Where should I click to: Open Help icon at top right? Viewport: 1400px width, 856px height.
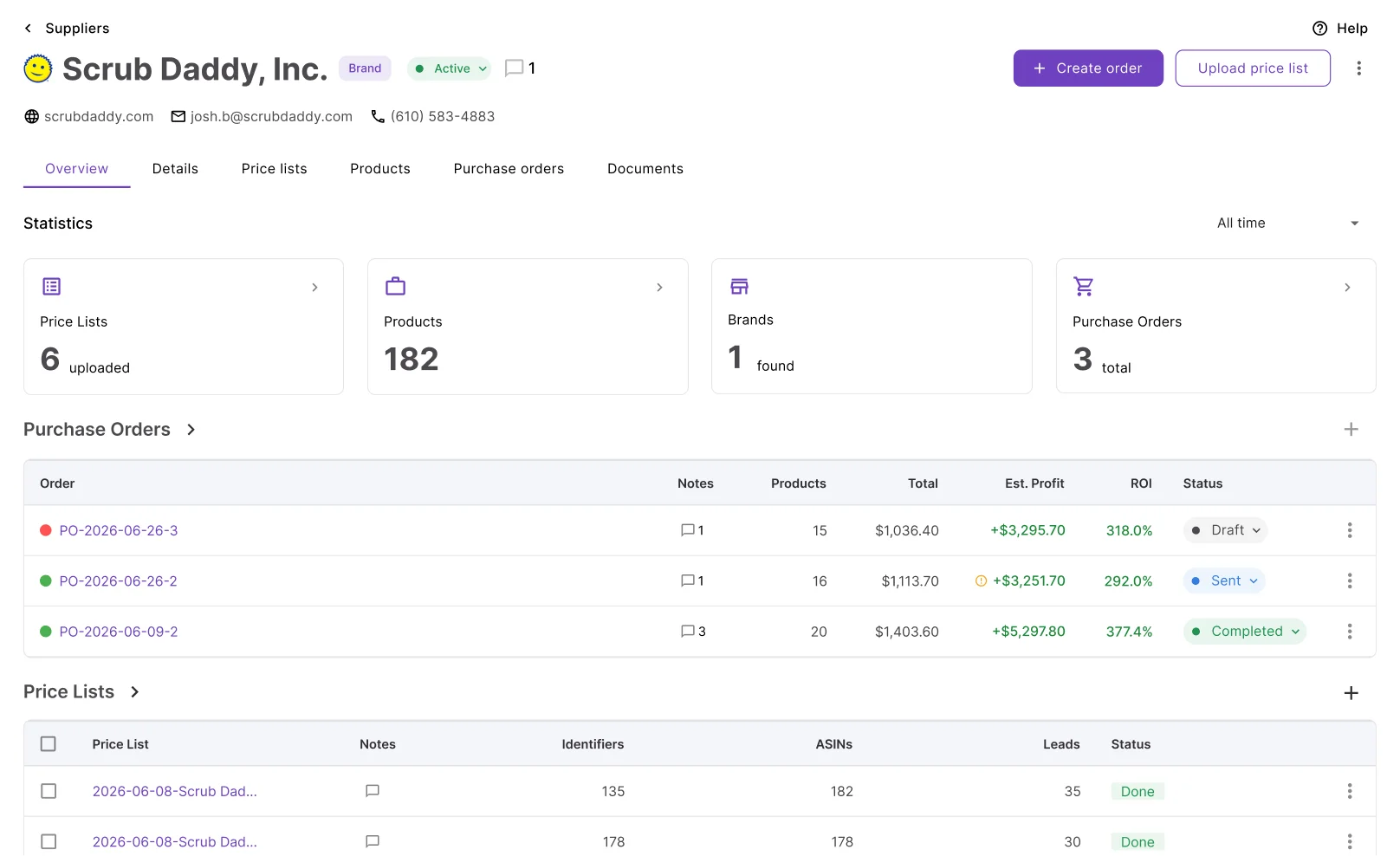1319,29
